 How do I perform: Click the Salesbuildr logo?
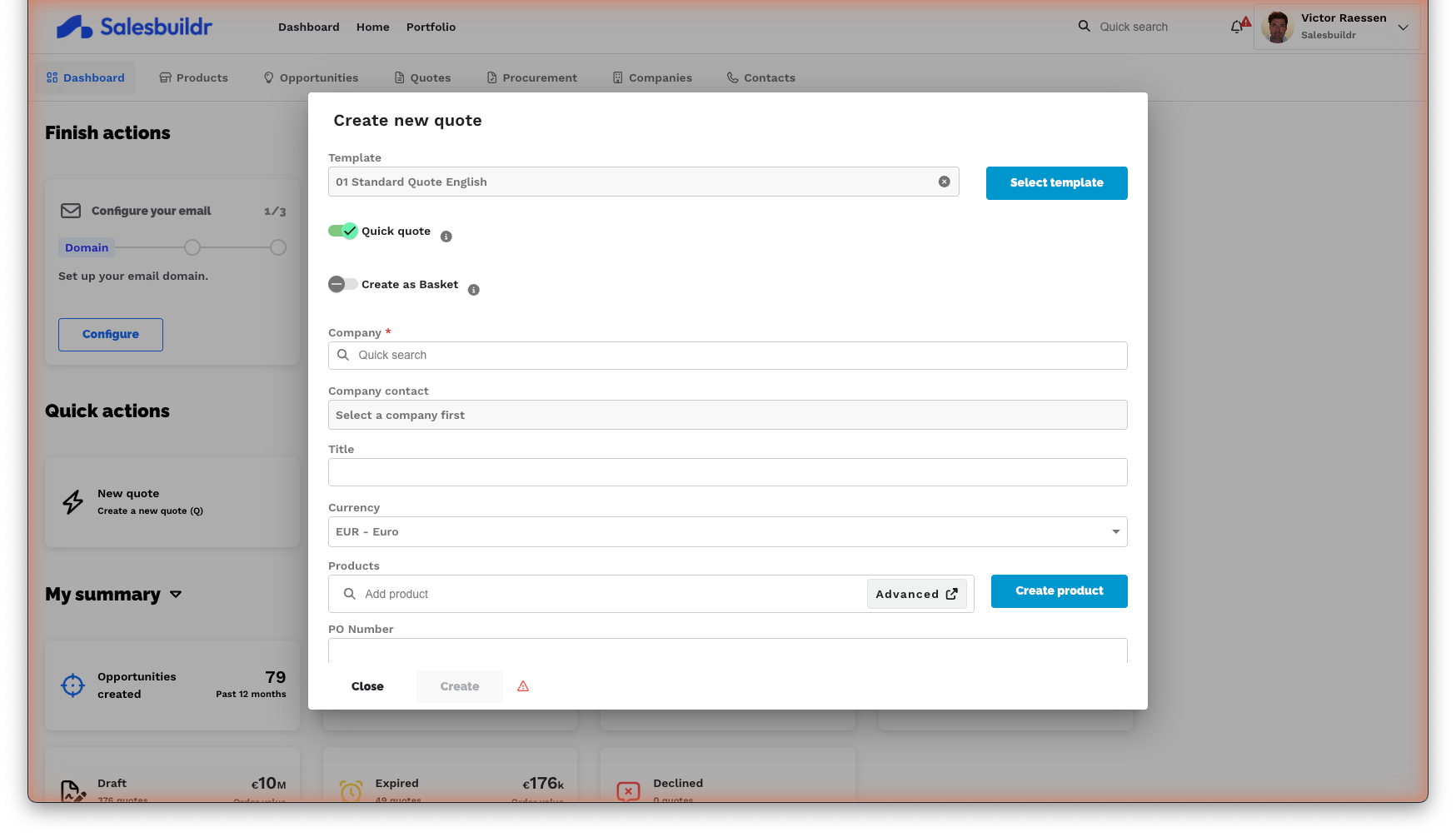(x=134, y=27)
